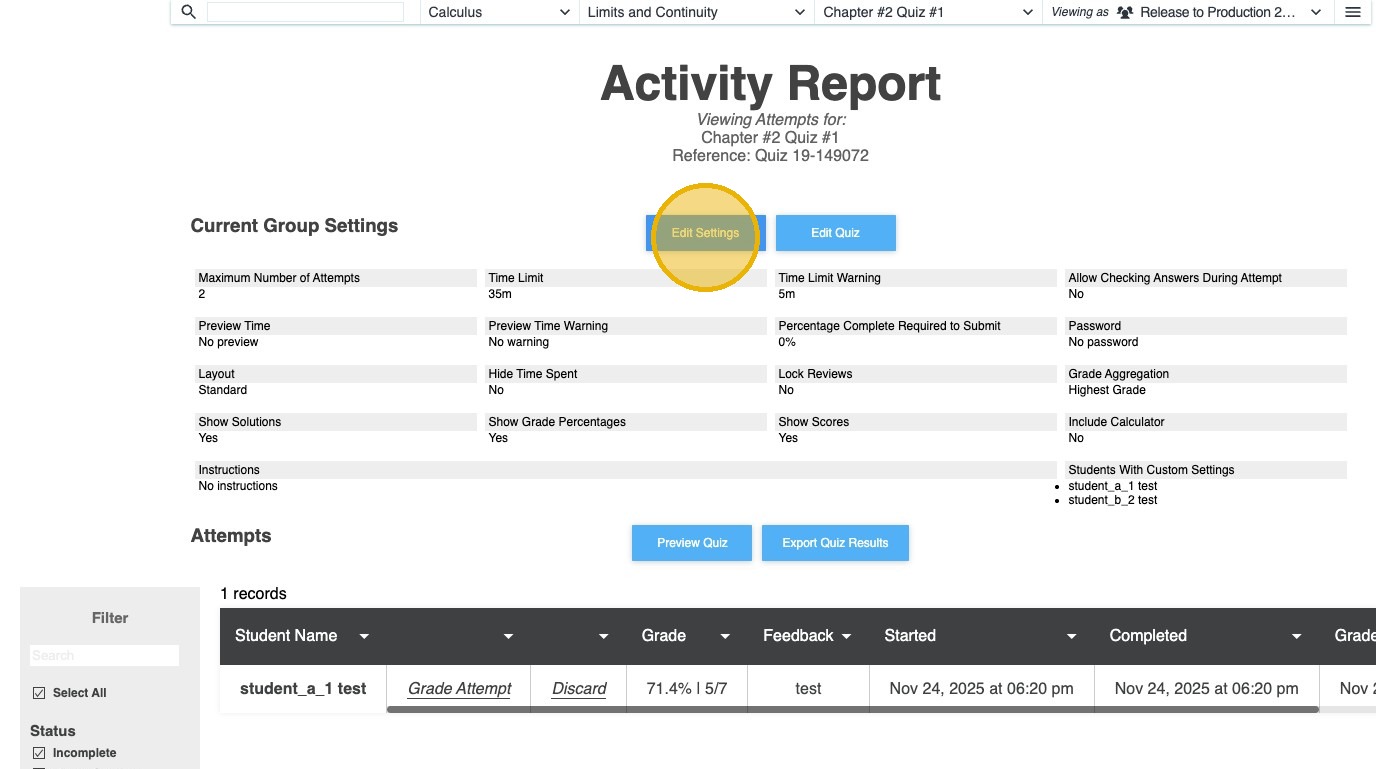This screenshot has width=1376, height=769.
Task: Click the 'test' feedback cell
Action: click(x=808, y=689)
